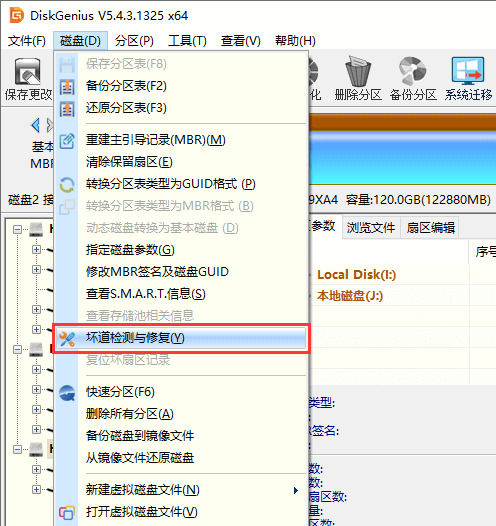Expand the first partition under the top disk
The image size is (496, 526).
click(x=37, y=250)
